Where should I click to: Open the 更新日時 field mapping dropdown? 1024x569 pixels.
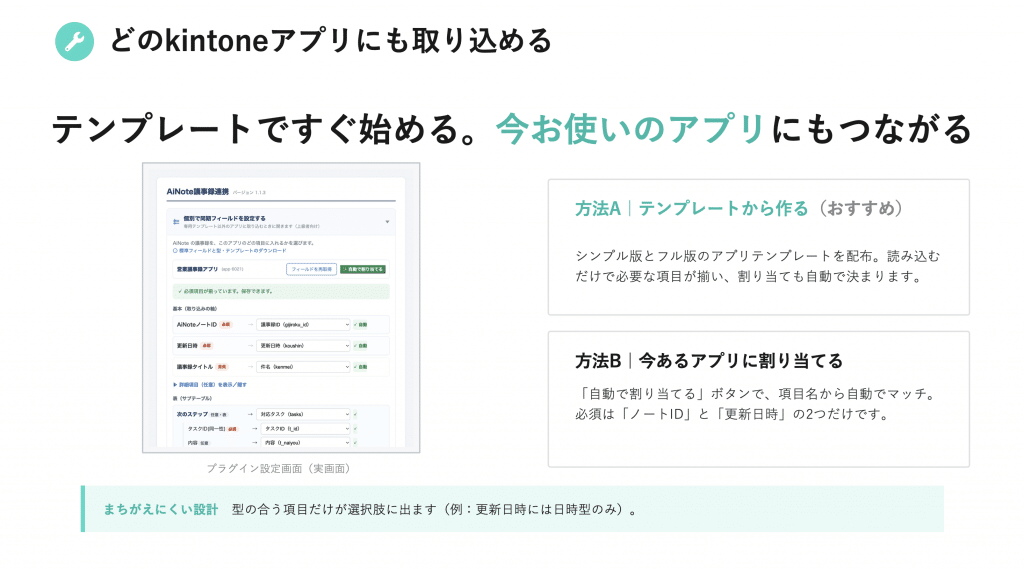pos(304,346)
